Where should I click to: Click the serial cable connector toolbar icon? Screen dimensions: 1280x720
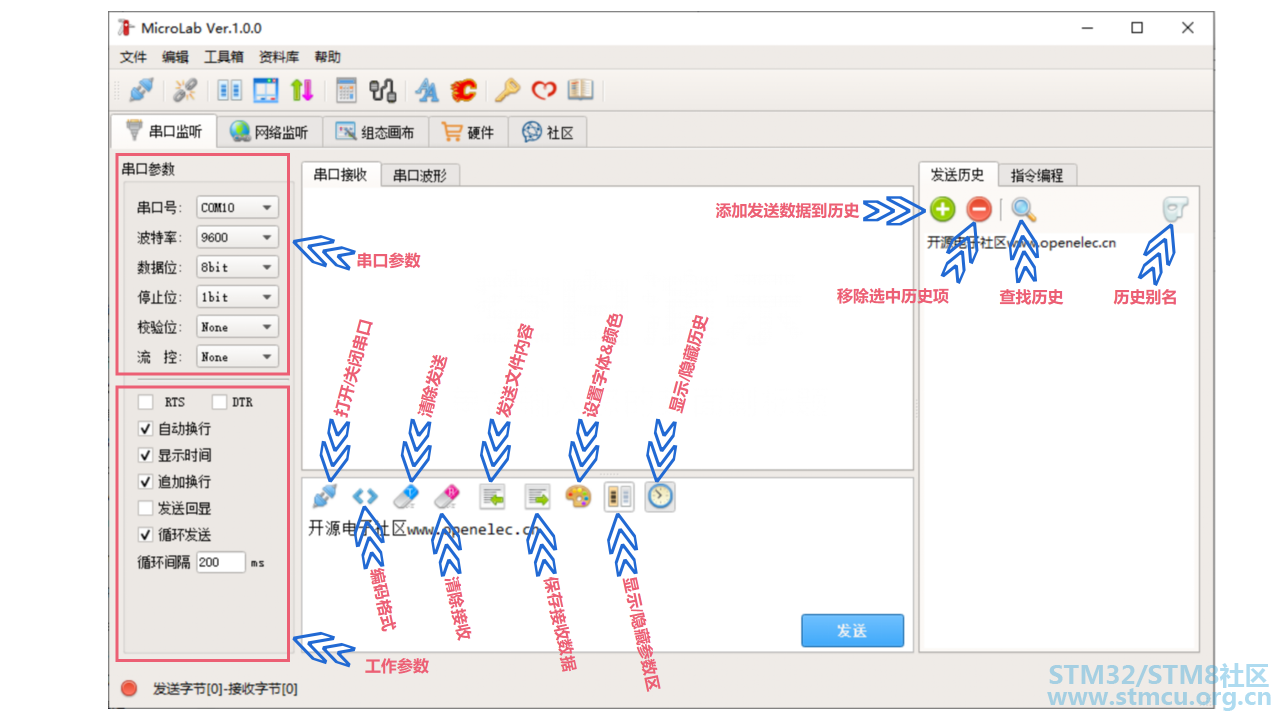382,90
